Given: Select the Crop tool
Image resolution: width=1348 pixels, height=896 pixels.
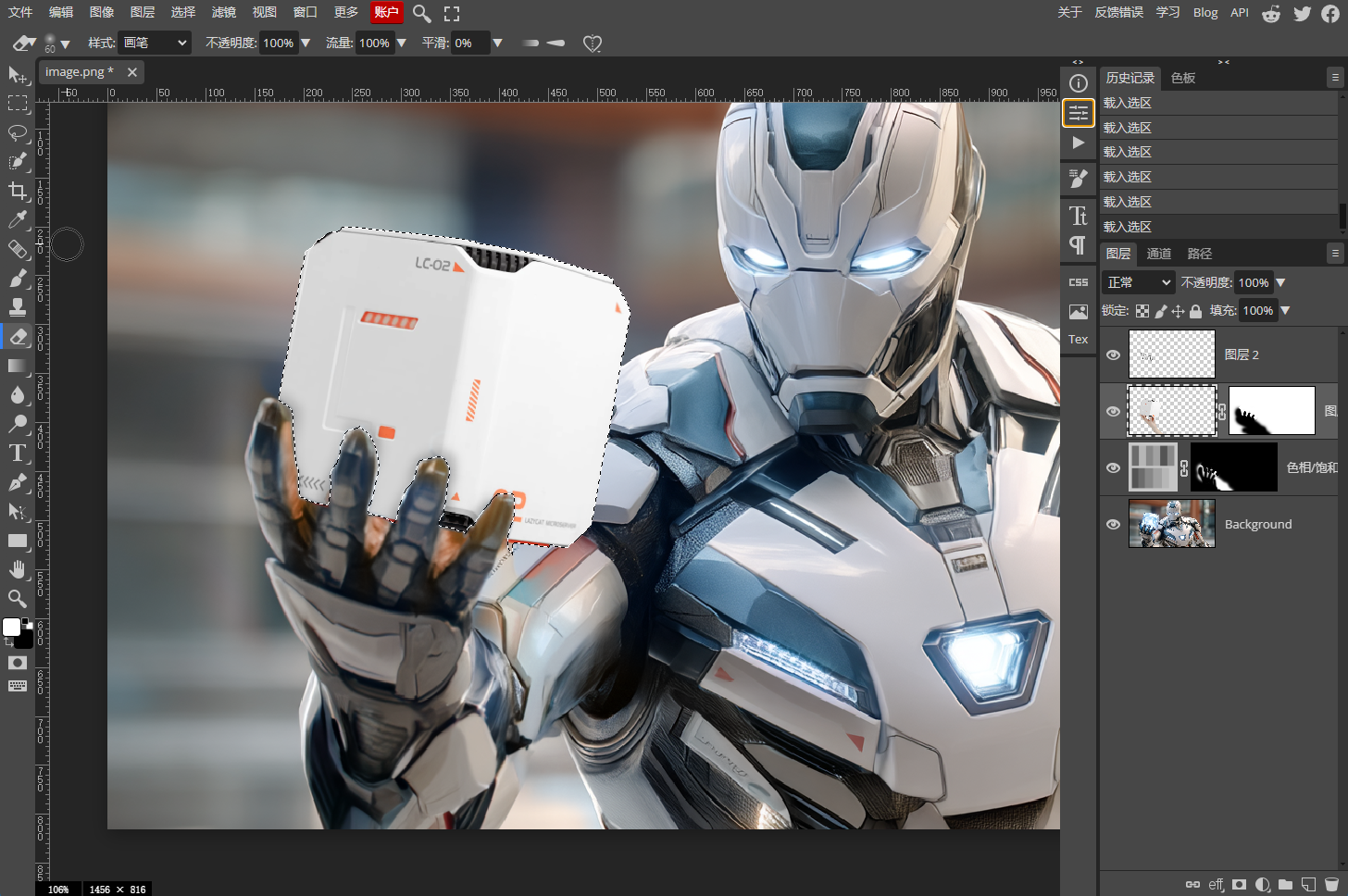Looking at the screenshot, I should 18,191.
